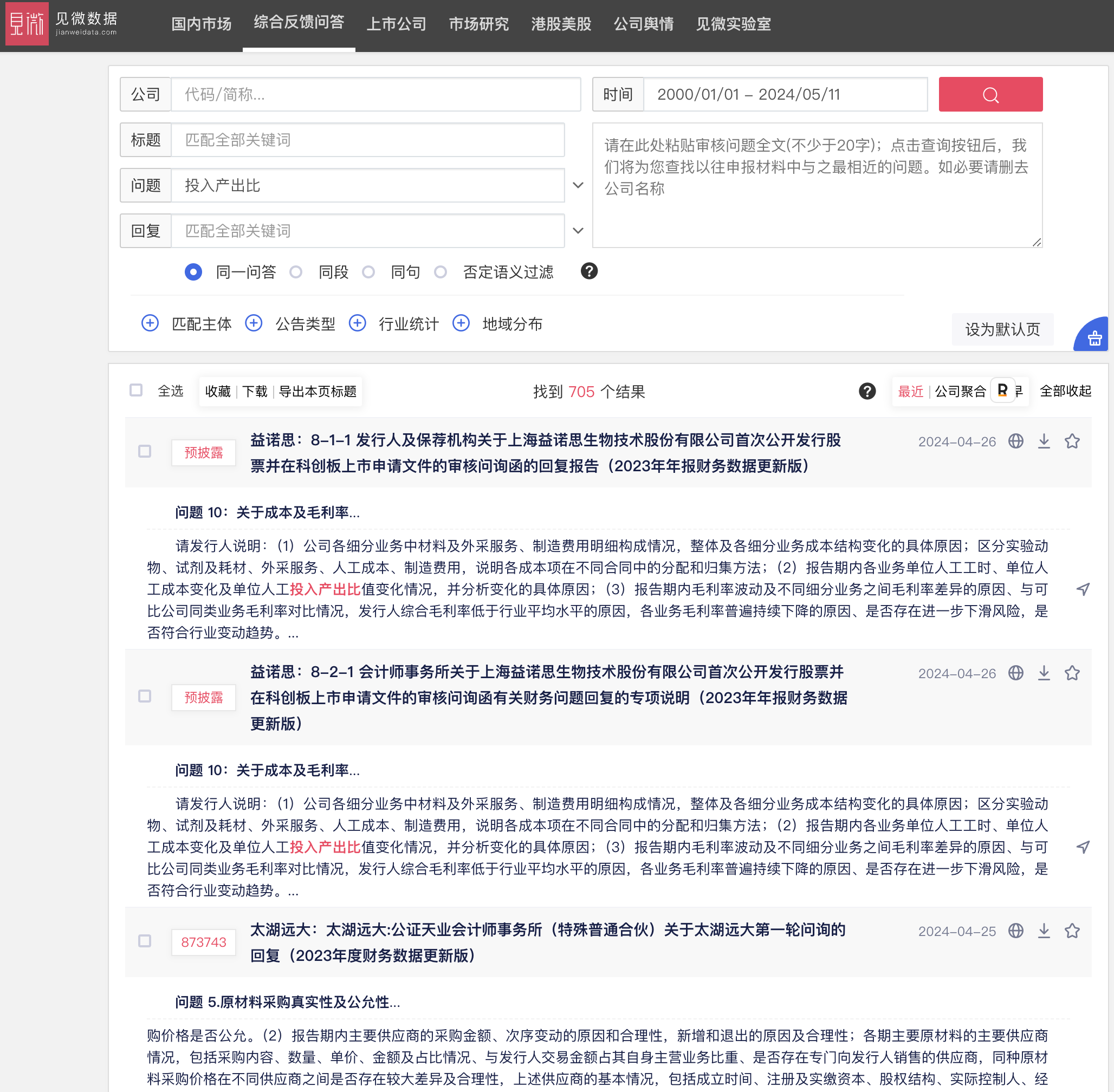Image resolution: width=1114 pixels, height=1092 pixels.
Task: Click the 设为默认页 button
Action: [1002, 329]
